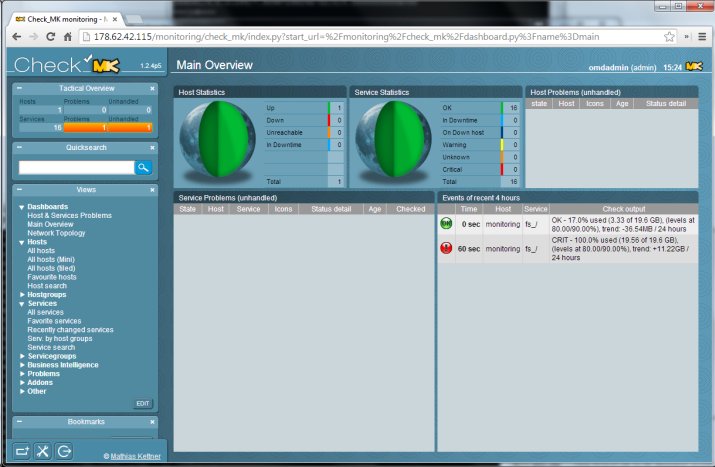Click the add snapin icon in the sidebar footer
This screenshot has width=715, height=467.
coord(21,451)
